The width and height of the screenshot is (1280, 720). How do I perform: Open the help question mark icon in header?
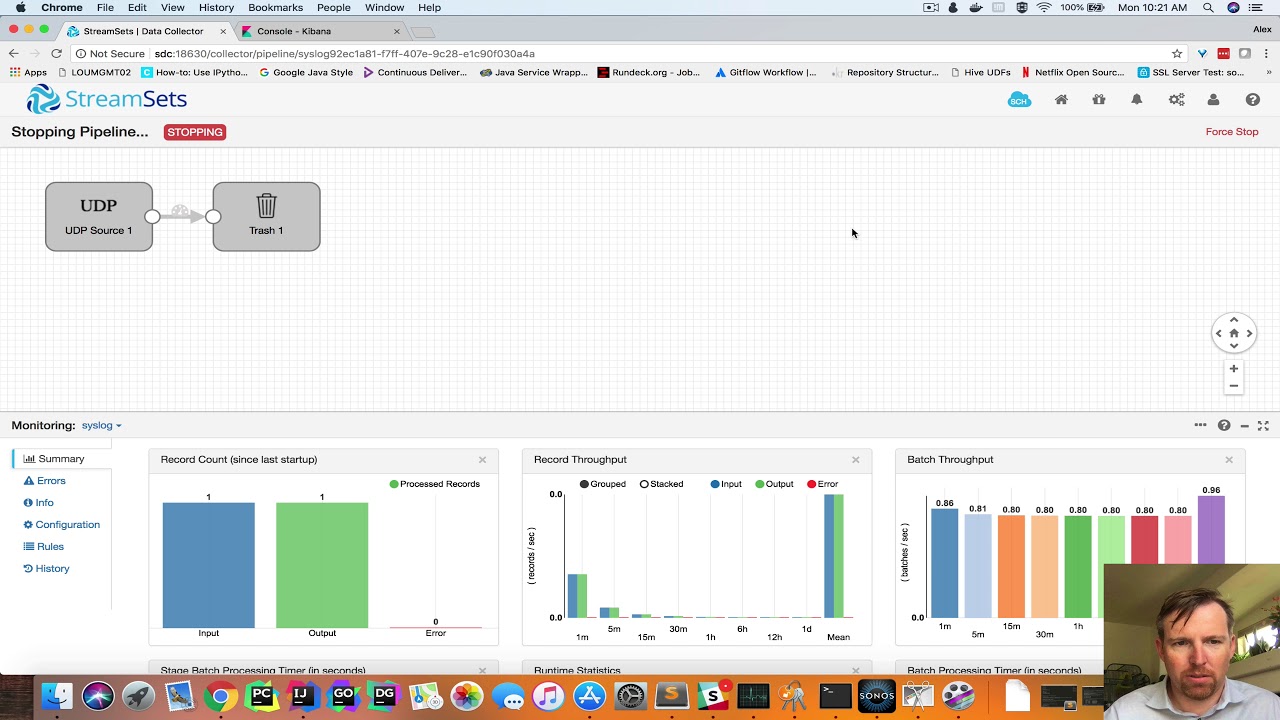(x=1252, y=100)
